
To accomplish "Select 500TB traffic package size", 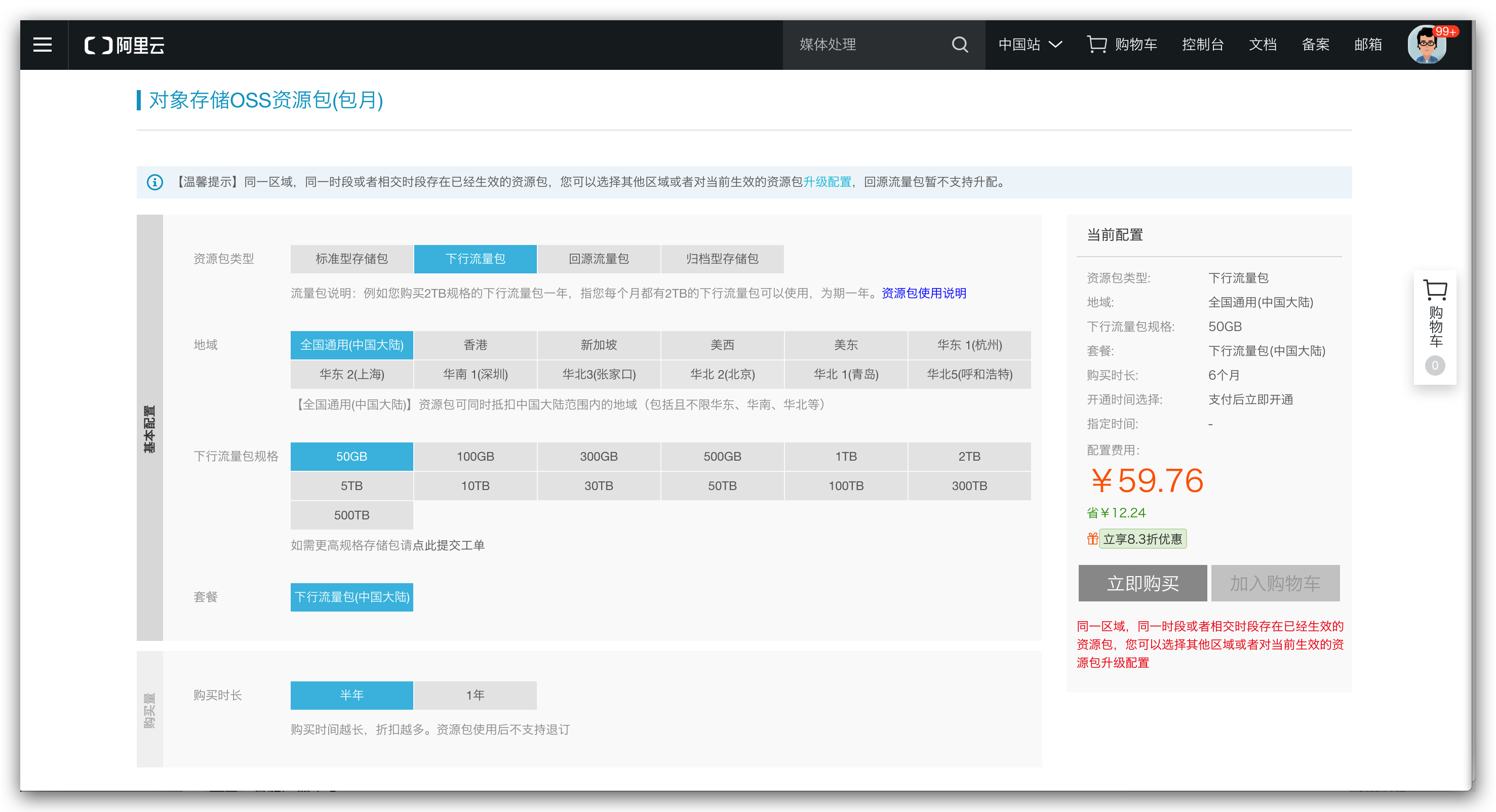I will 351,515.
